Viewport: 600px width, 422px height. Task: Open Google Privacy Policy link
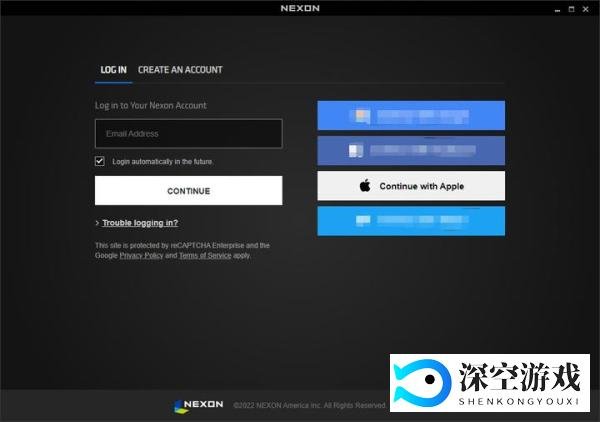141,255
